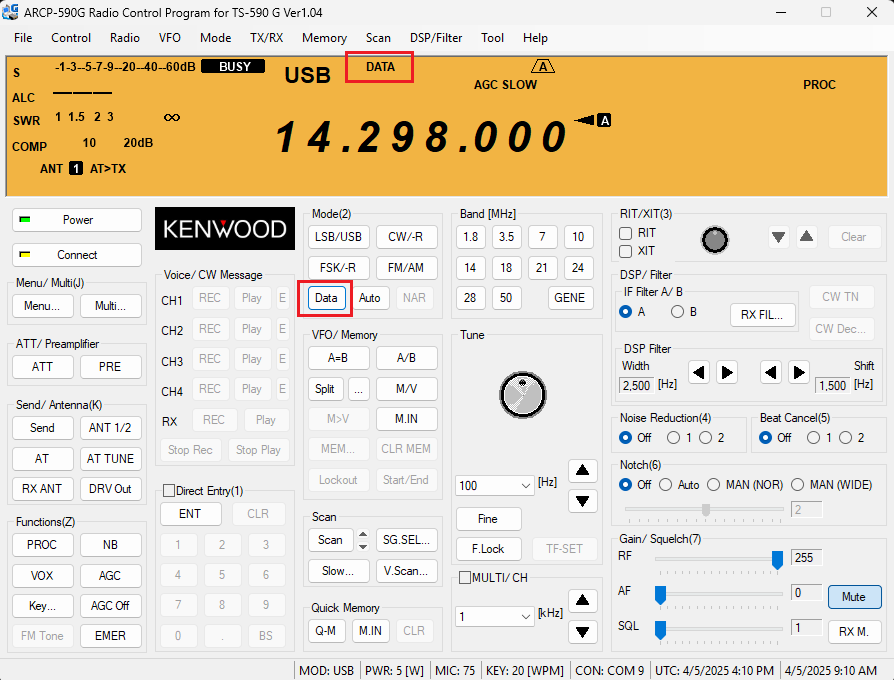Viewport: 894px width, 680px height.
Task: Click the GENE band button
Action: coord(569,298)
